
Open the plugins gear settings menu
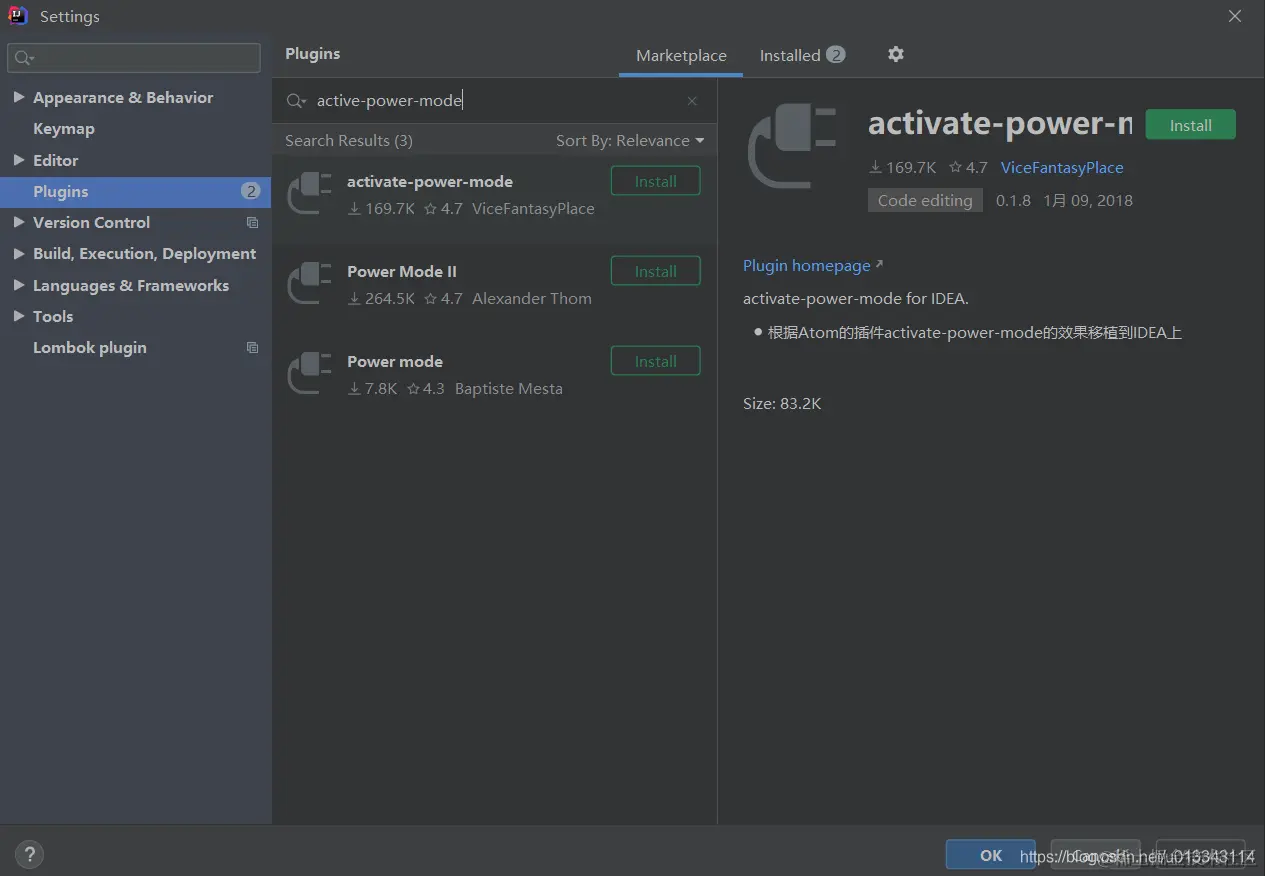[896, 54]
